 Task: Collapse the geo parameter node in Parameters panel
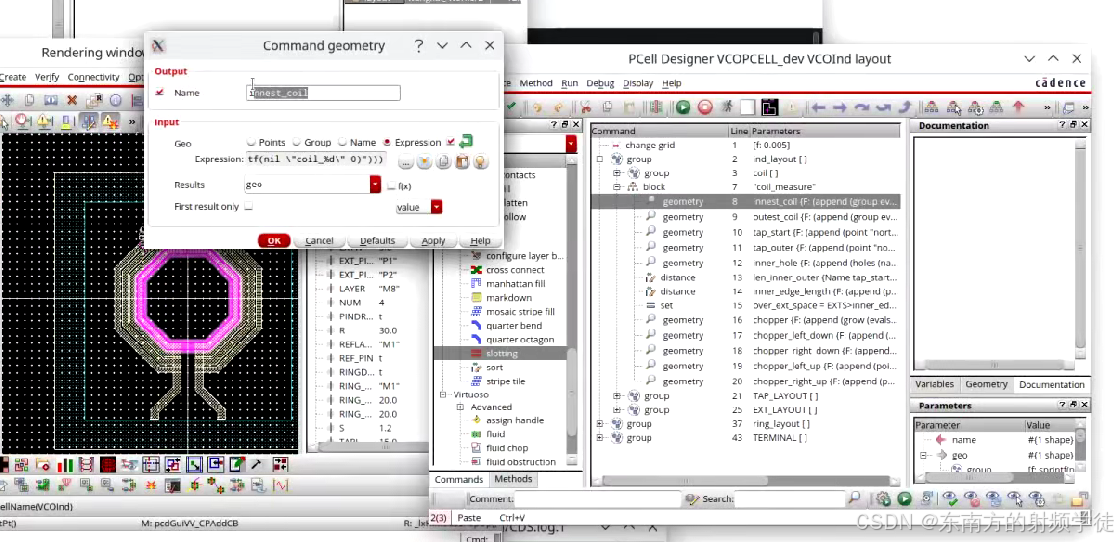(925, 455)
